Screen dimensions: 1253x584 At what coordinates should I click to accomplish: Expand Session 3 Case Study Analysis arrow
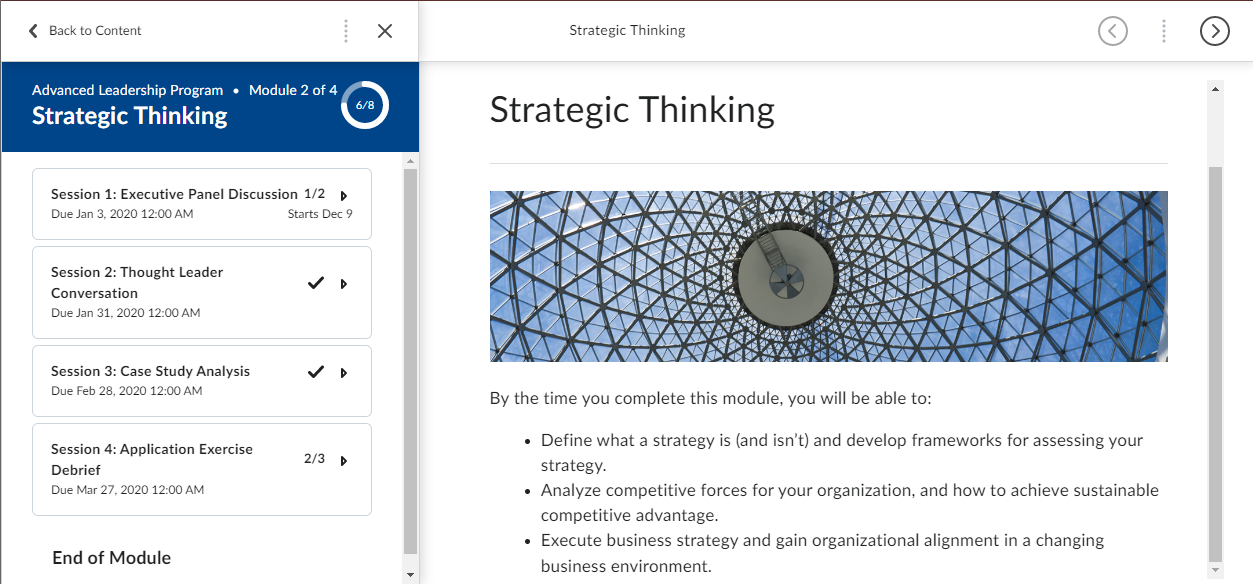[344, 373]
